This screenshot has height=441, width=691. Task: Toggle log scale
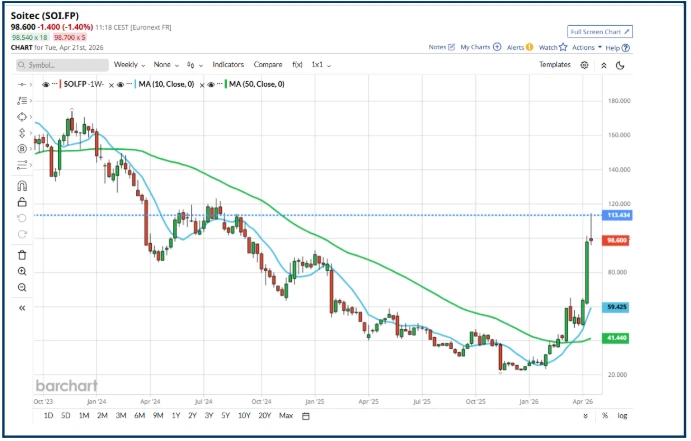pos(622,415)
